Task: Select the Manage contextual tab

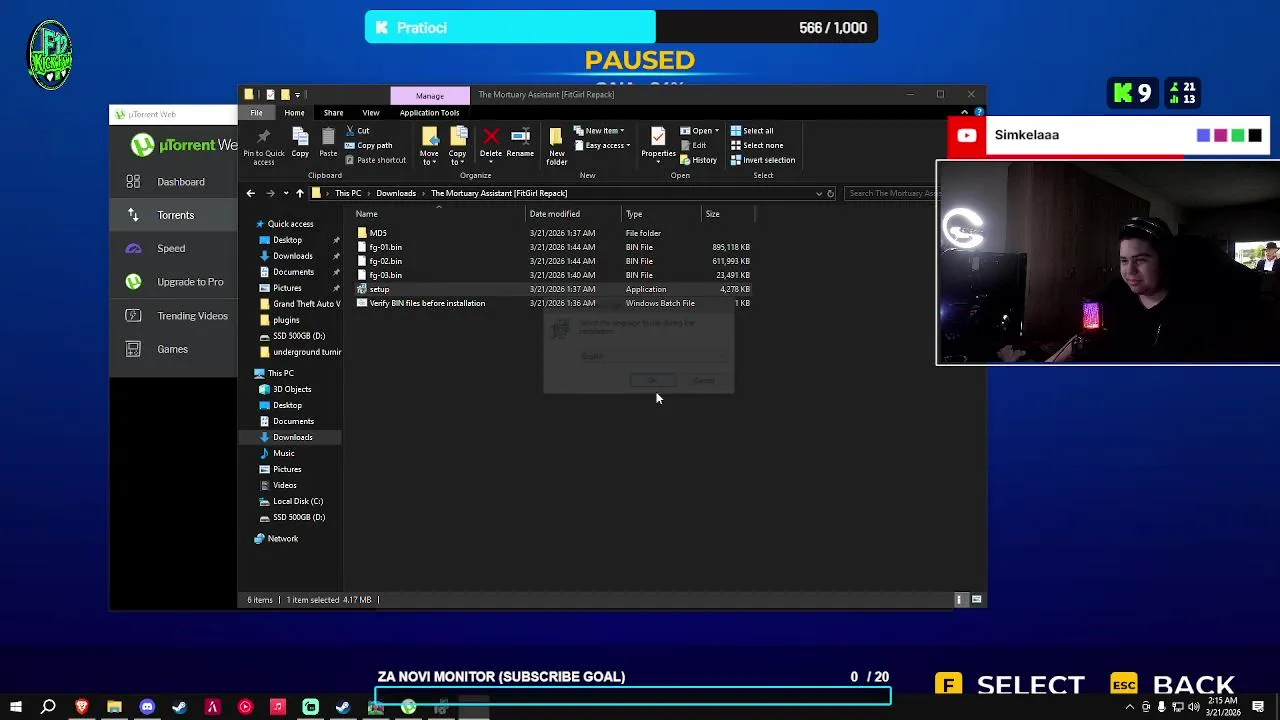Action: pos(430,96)
